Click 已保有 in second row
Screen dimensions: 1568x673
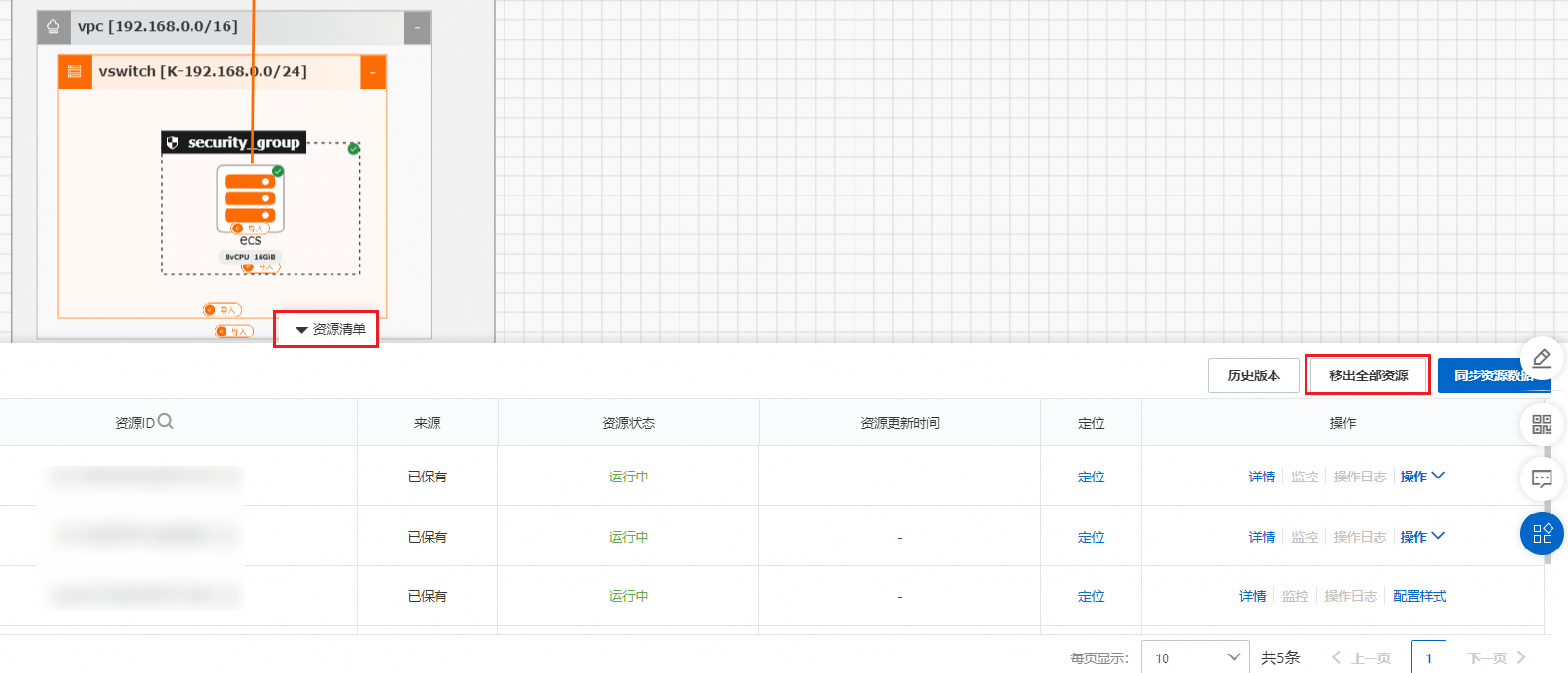point(427,537)
